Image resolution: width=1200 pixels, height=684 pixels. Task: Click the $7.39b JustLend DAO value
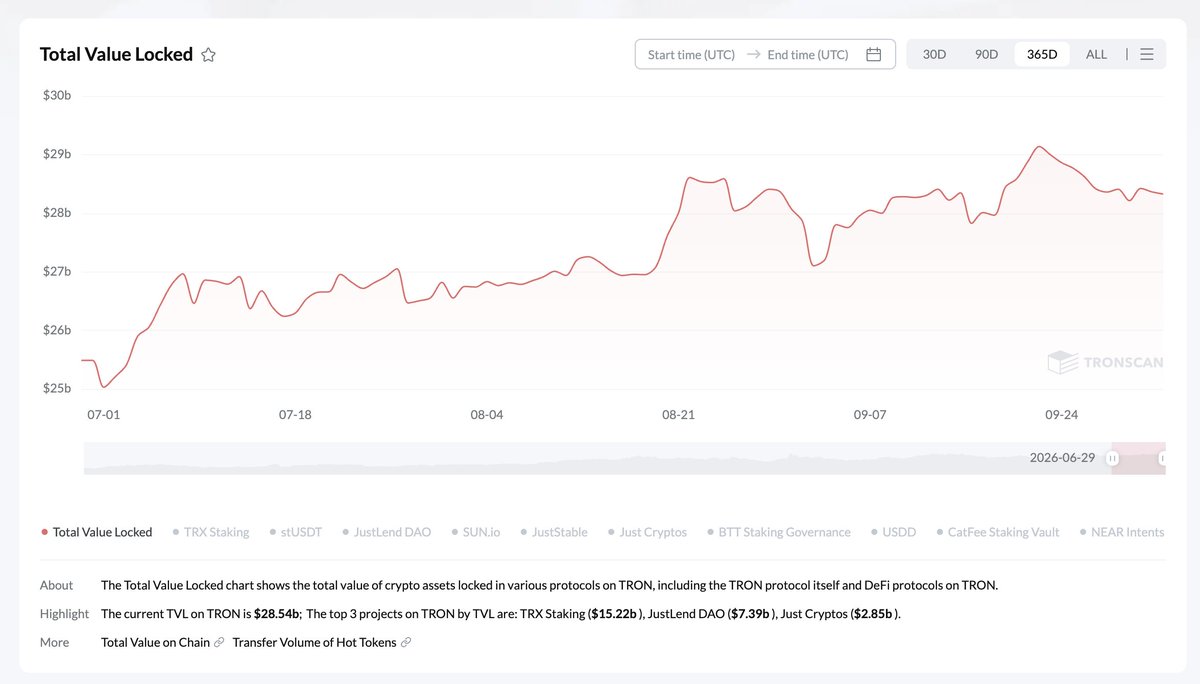click(x=750, y=613)
